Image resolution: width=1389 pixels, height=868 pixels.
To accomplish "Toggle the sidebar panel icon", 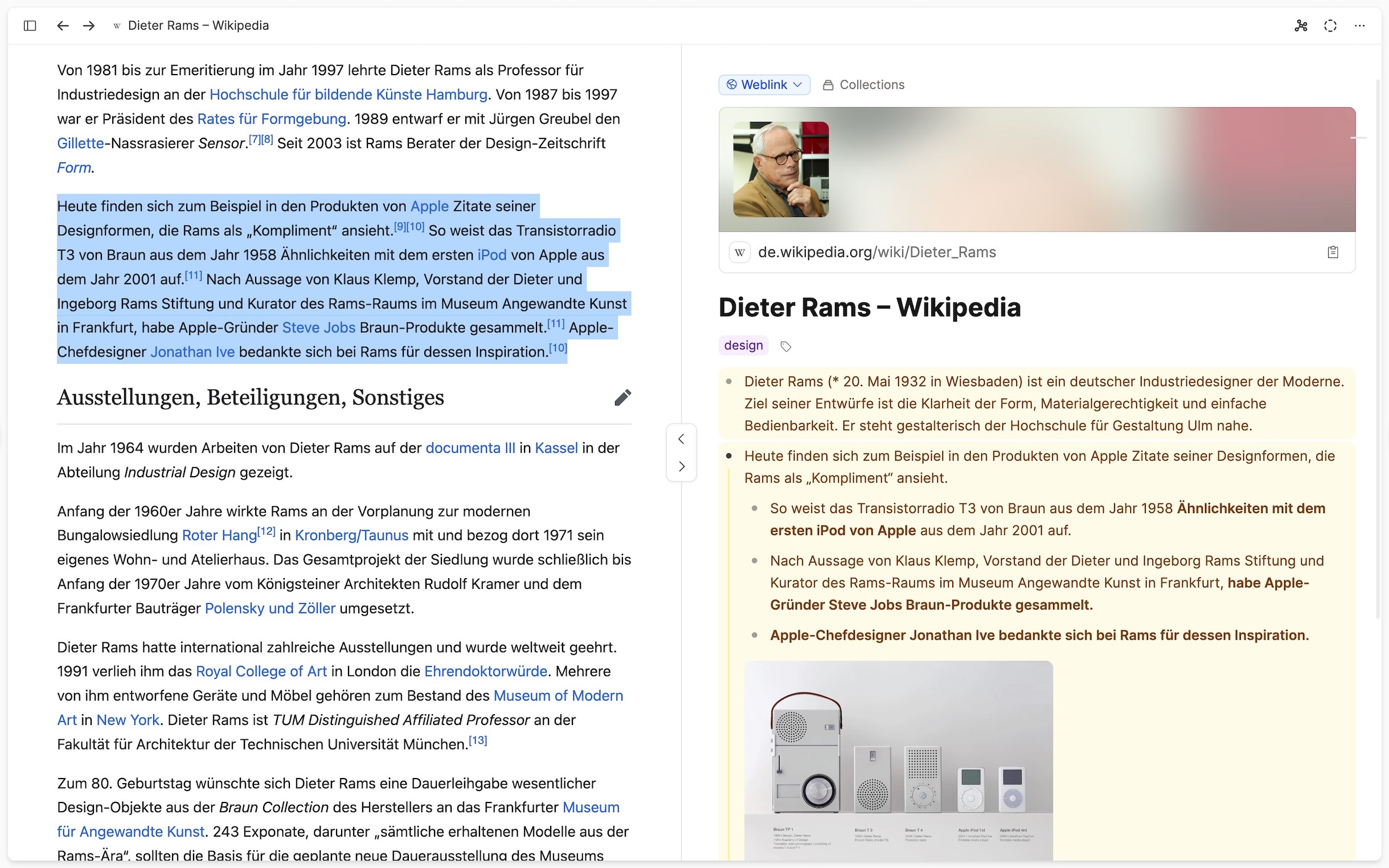I will point(30,25).
